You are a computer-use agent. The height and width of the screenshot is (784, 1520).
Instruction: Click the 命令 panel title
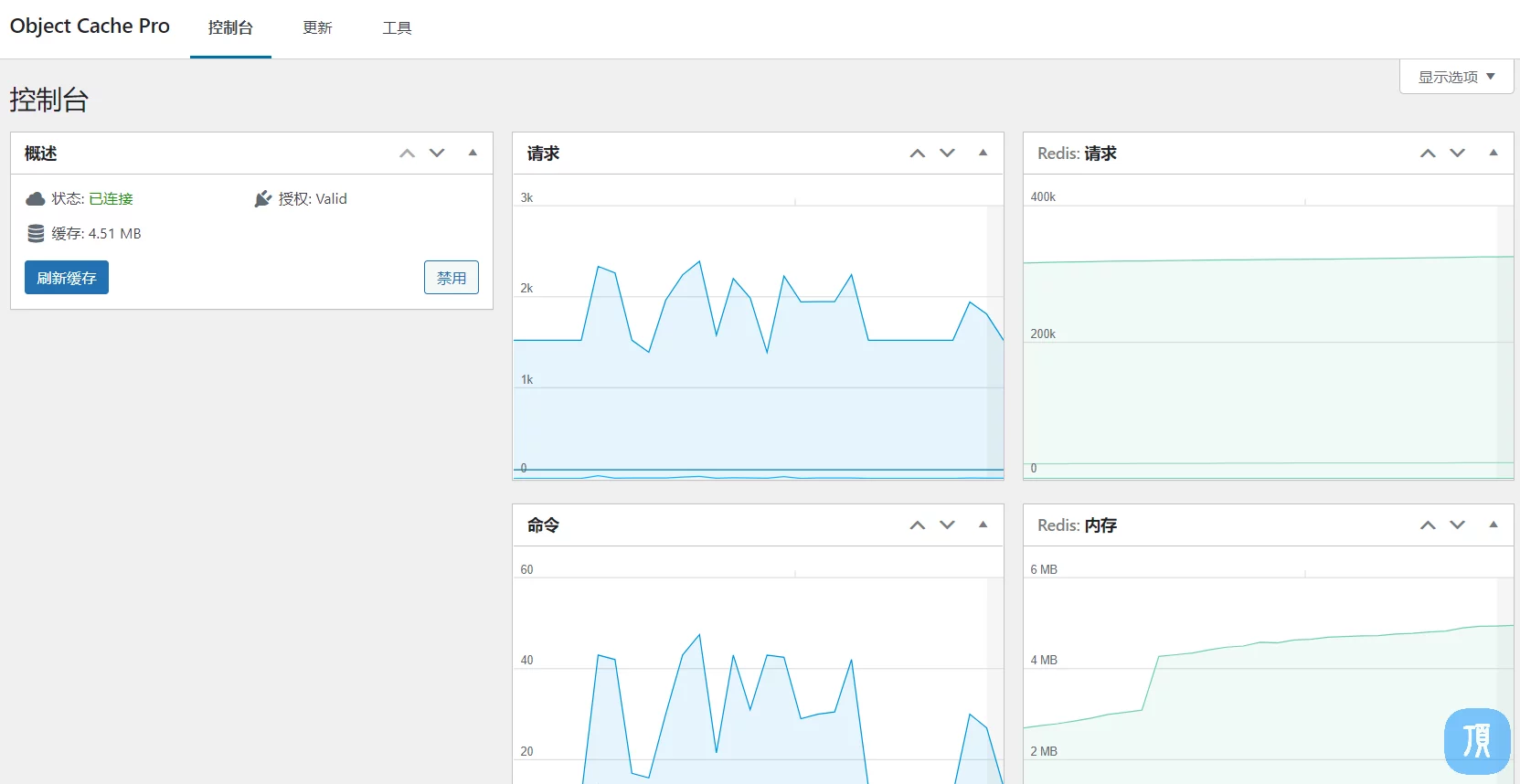pyautogui.click(x=543, y=525)
